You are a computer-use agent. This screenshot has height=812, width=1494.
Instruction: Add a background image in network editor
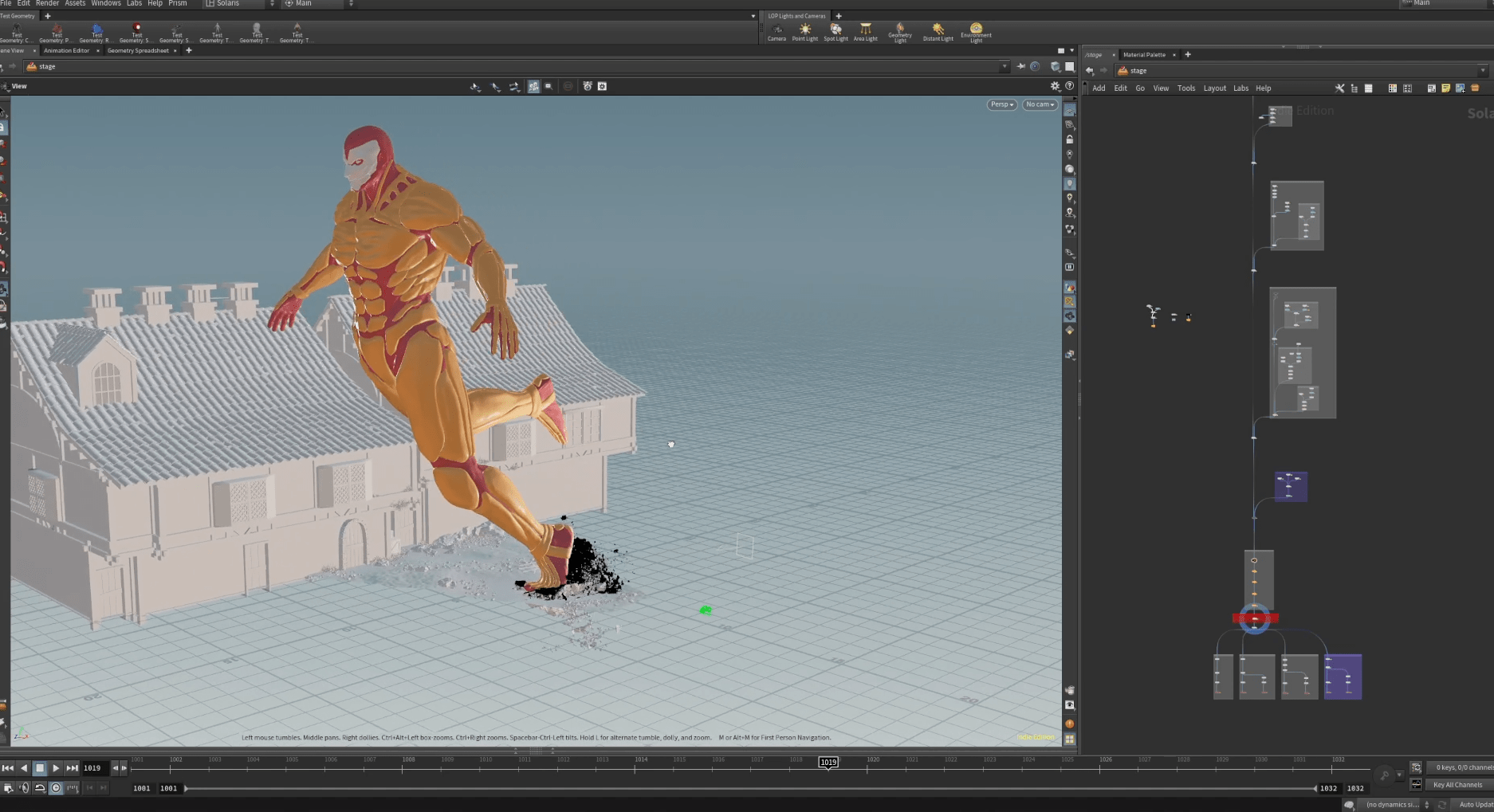[1460, 88]
